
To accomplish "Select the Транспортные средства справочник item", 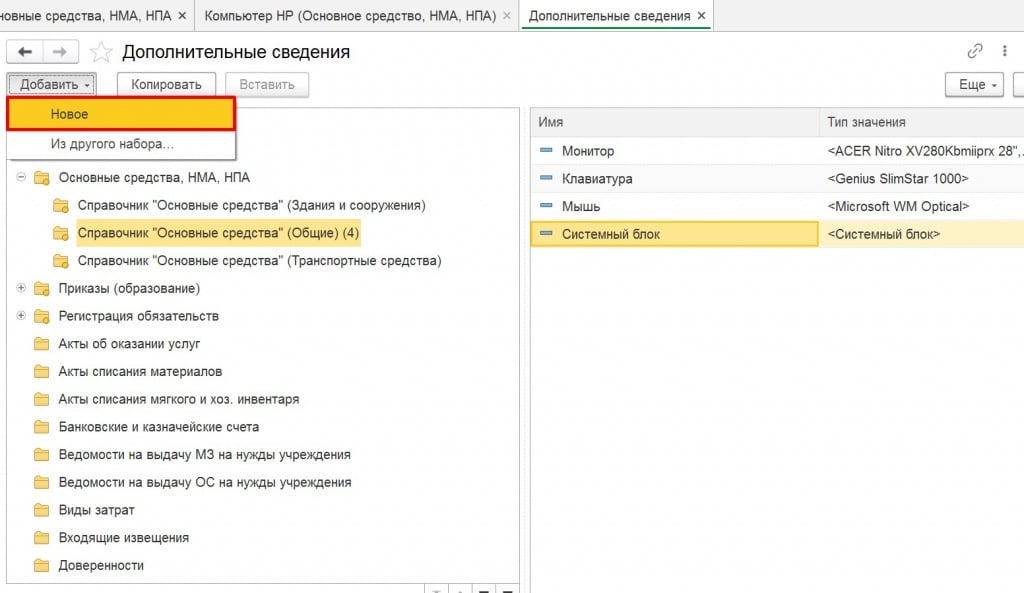I will [259, 261].
